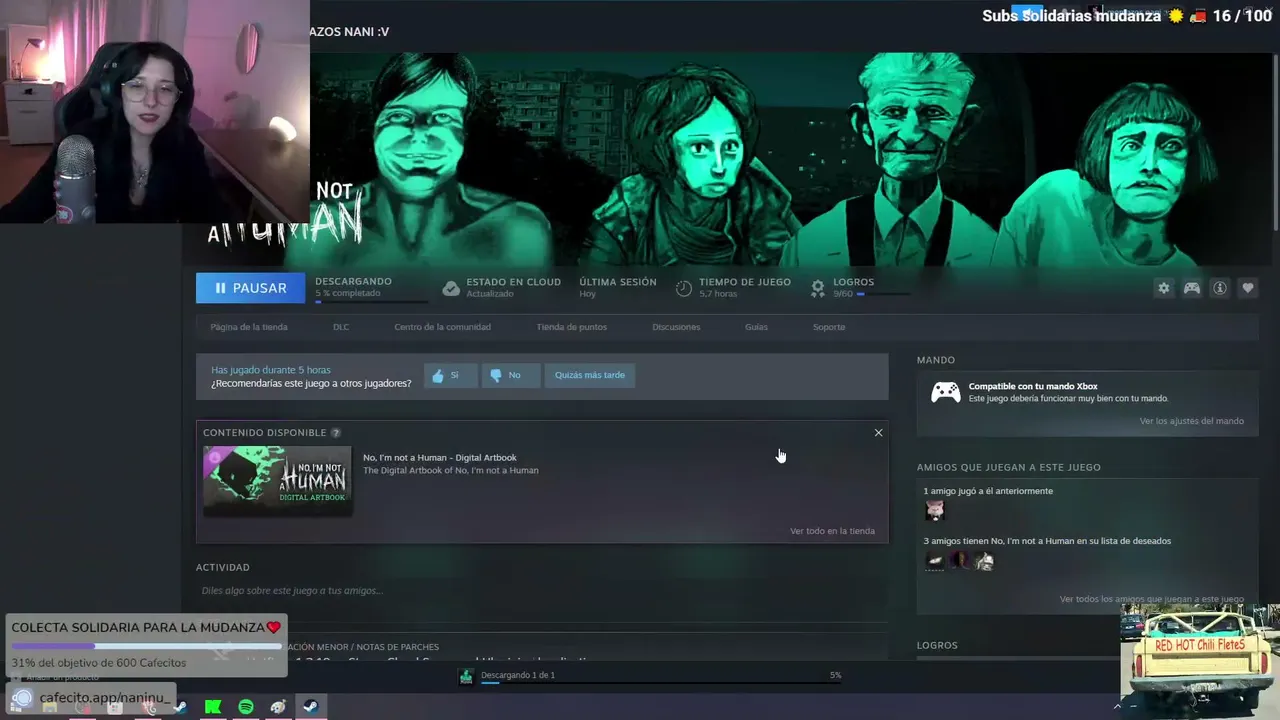This screenshot has width=1280, height=720.
Task: Open the first wishlist friend avatar
Action: 935,561
